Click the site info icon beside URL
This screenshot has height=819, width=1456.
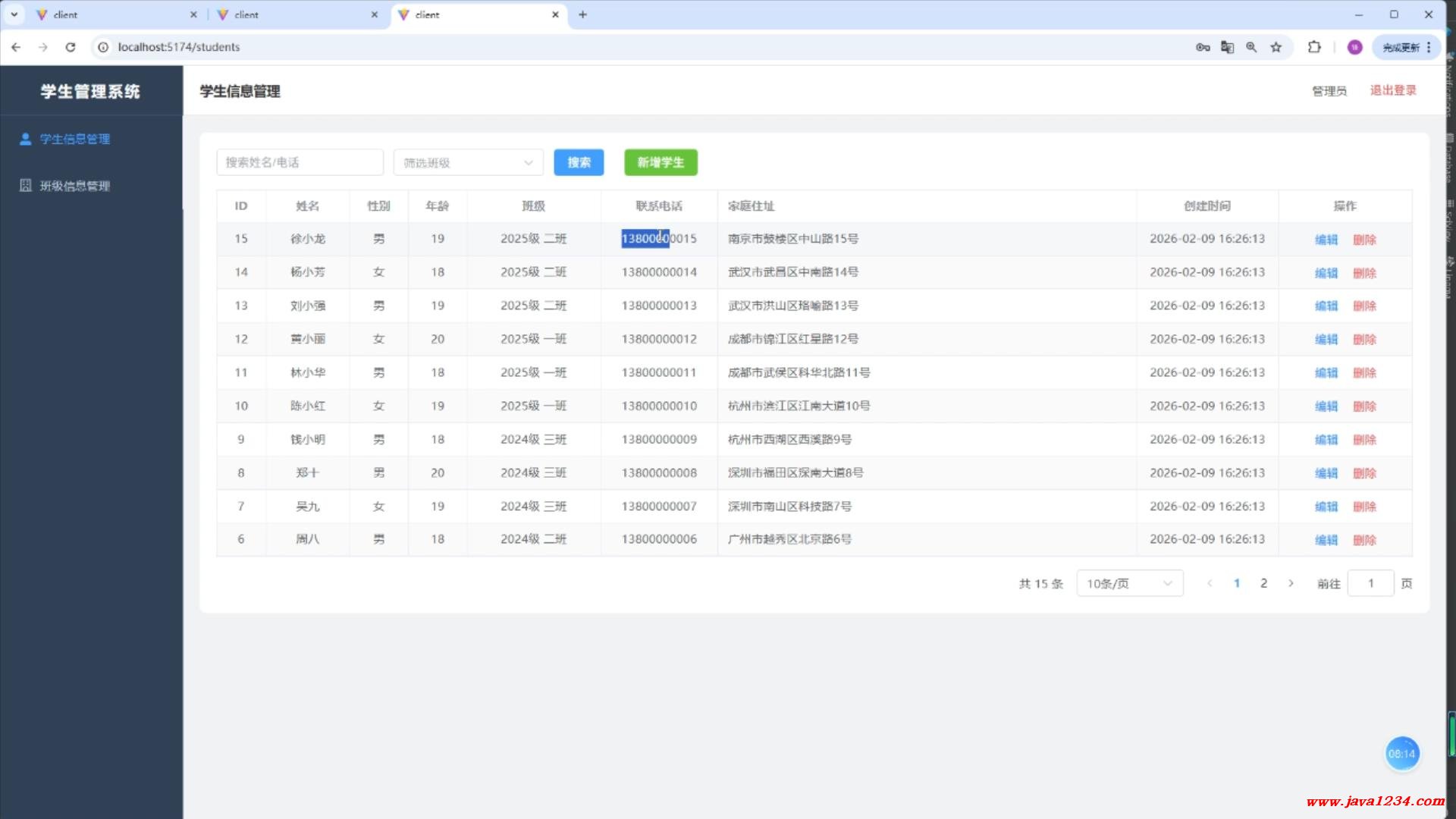(x=103, y=47)
